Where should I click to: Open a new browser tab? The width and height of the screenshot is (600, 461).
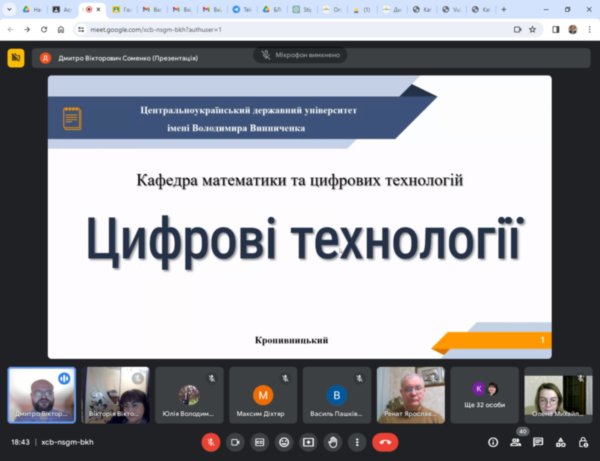click(x=502, y=9)
